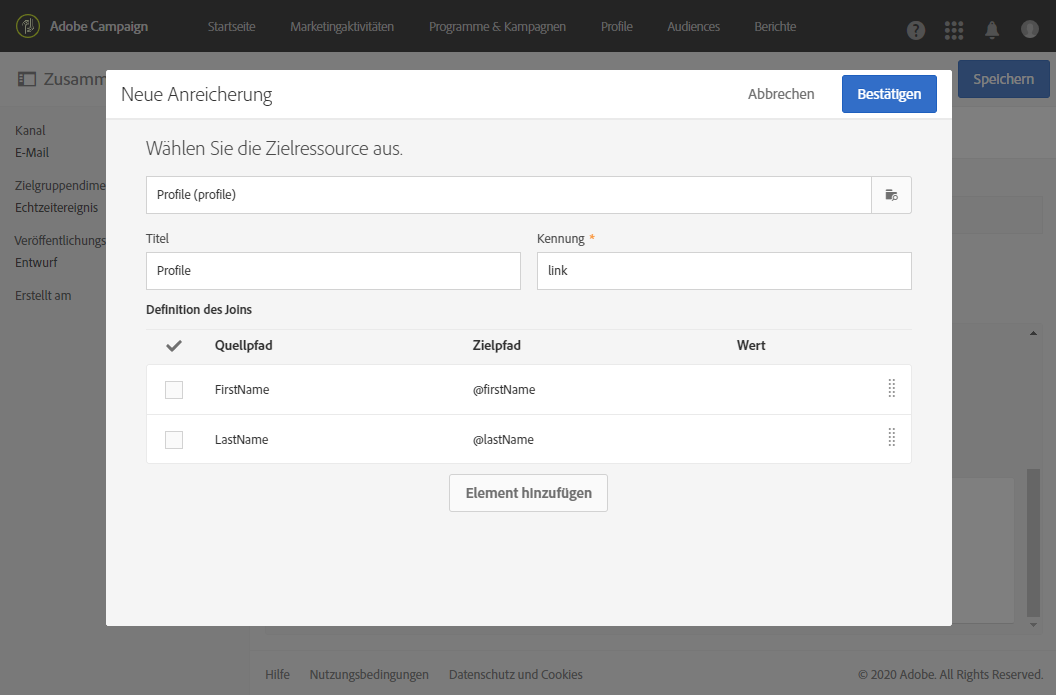Open the Marketingaktivitäten menu

coord(342,27)
